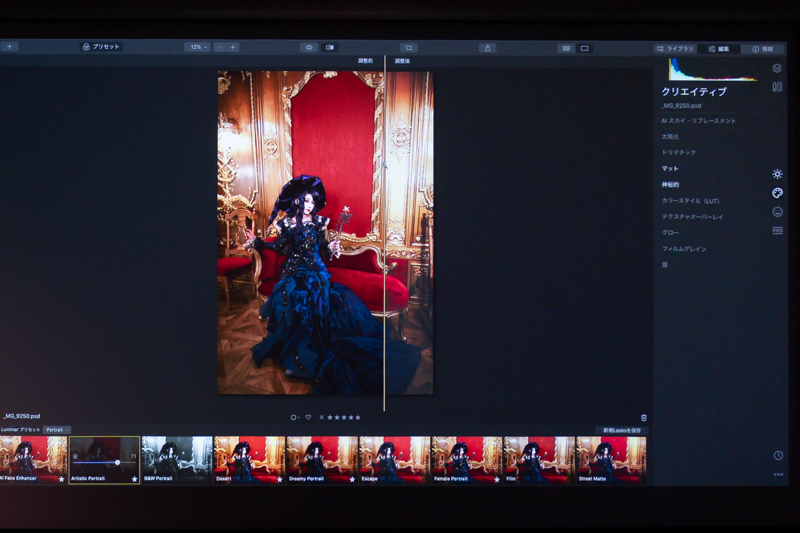Screen dimensions: 800x533
Task: Apply the Female Portrait look
Action: (466, 460)
